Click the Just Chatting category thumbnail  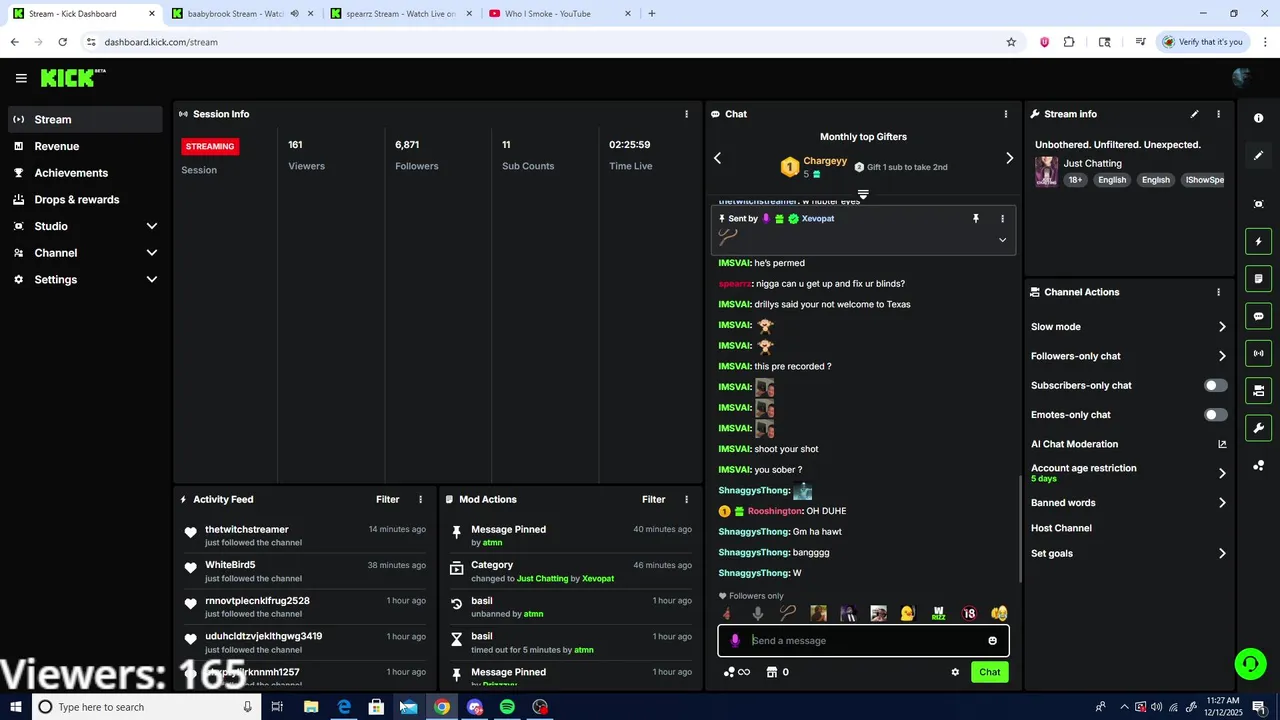(x=1046, y=171)
